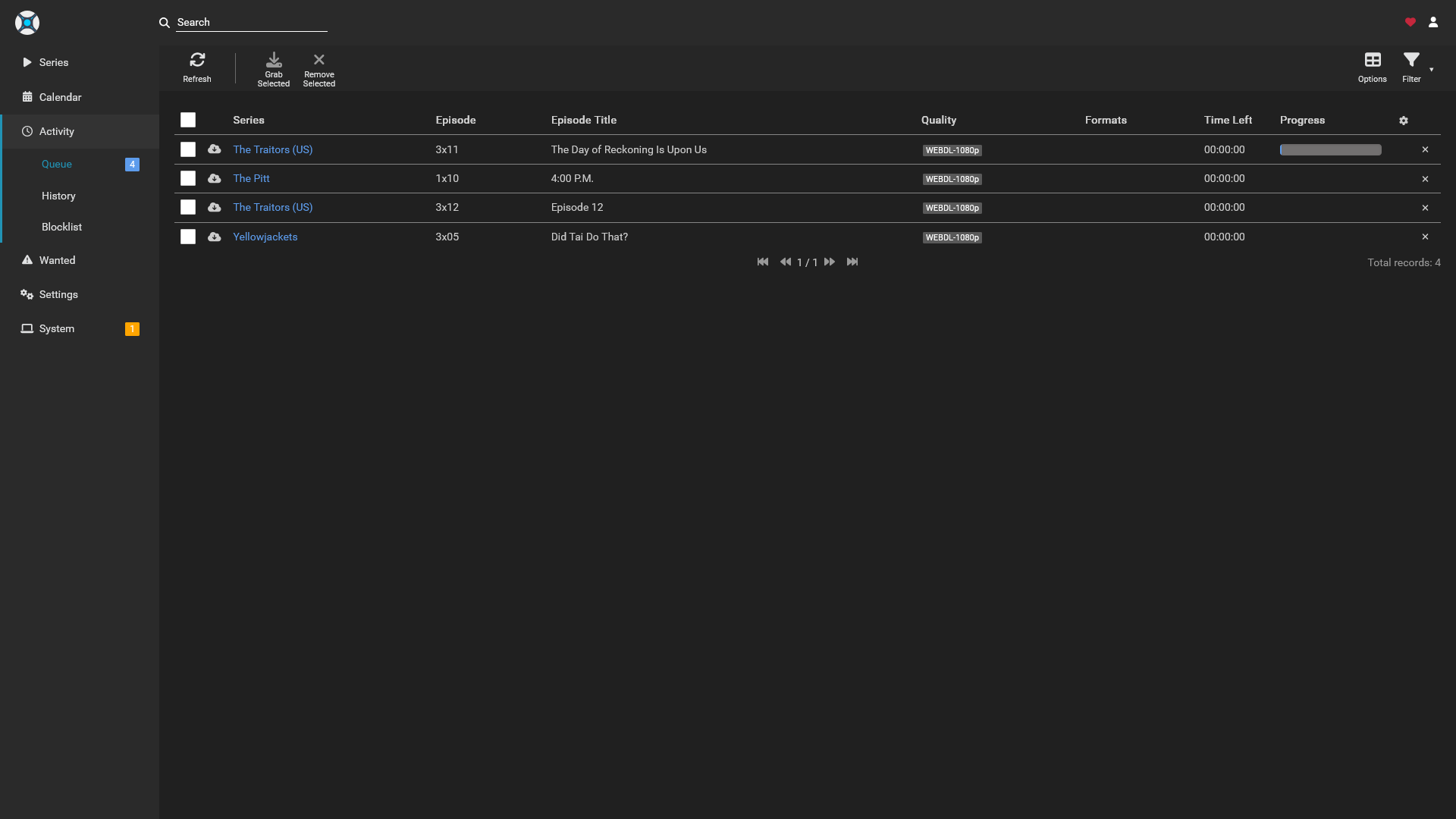Toggle the select-all checkbox in header
Screen dimensions: 1456x819
[x=188, y=120]
